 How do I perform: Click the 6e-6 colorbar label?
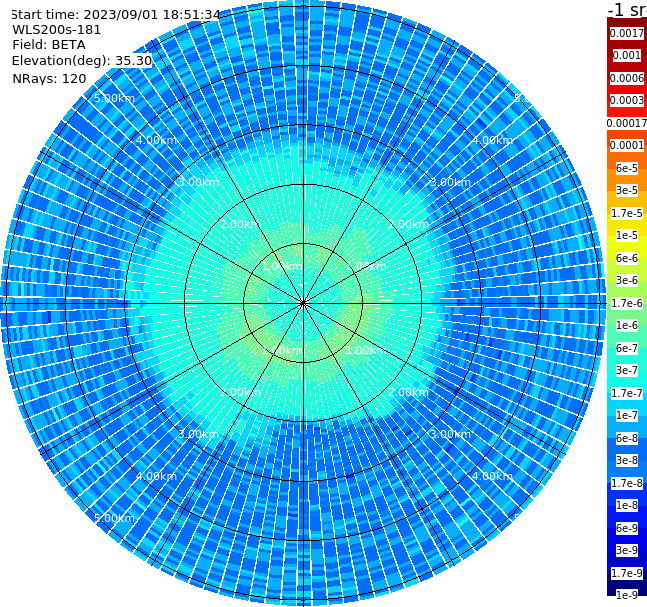point(627,258)
